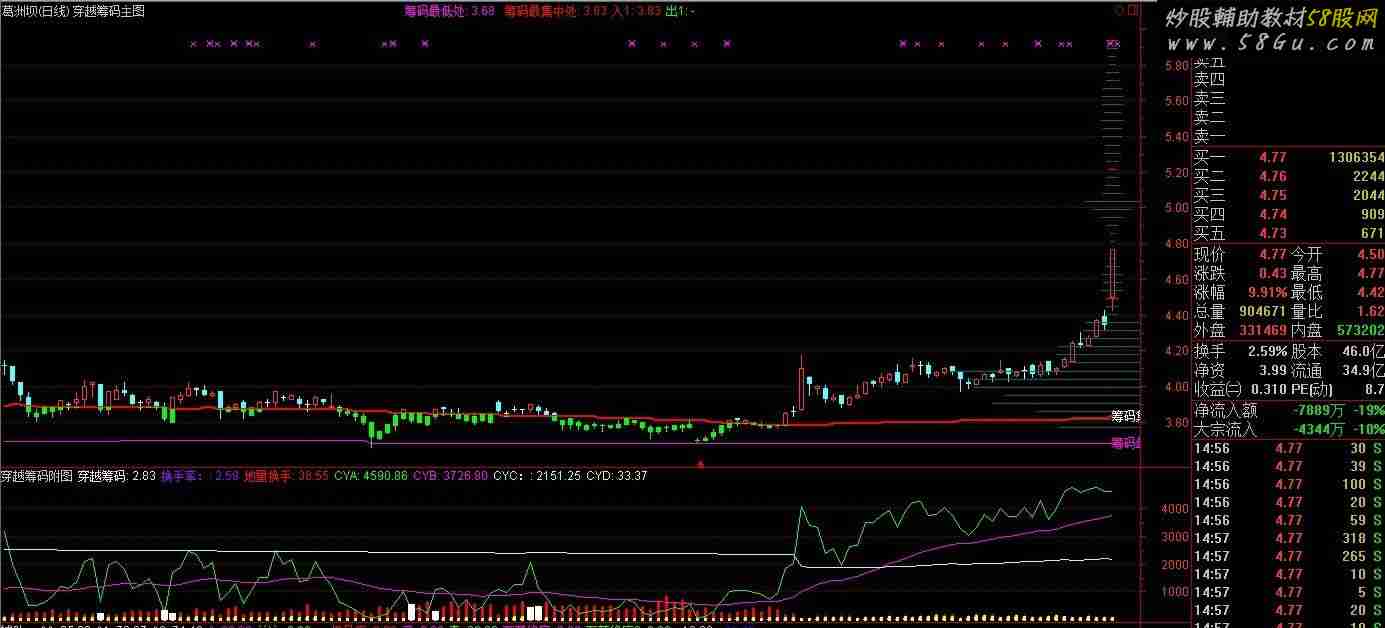Open the 穿越筹码主图 indicator title
Screen dimensions: 1385x628
108,11
